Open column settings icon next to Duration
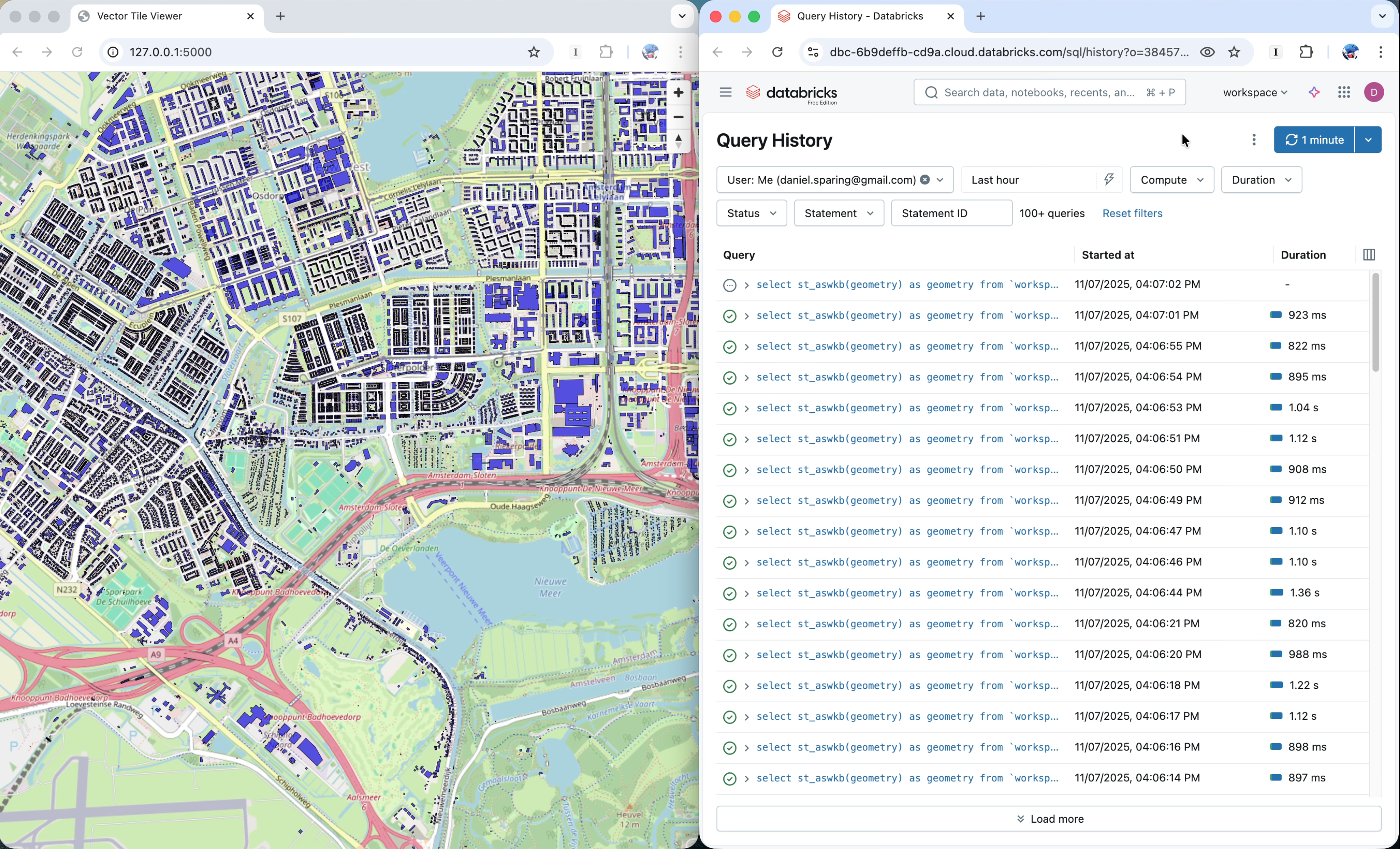 pyautogui.click(x=1369, y=255)
